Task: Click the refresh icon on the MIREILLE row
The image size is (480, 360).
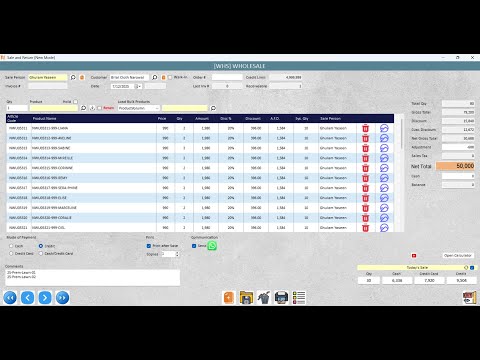Action: [384, 158]
